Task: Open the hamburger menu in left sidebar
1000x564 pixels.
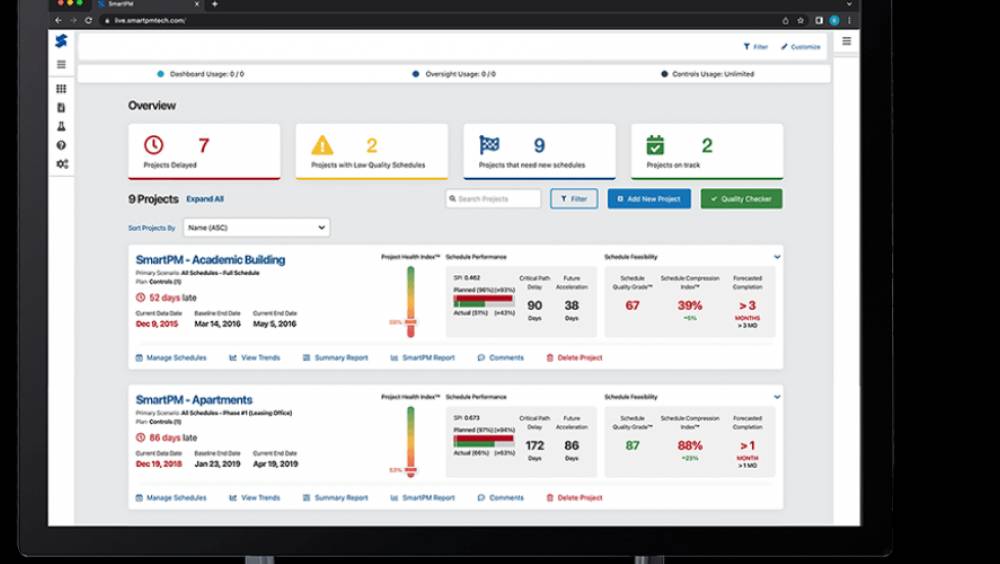Action: (x=61, y=64)
